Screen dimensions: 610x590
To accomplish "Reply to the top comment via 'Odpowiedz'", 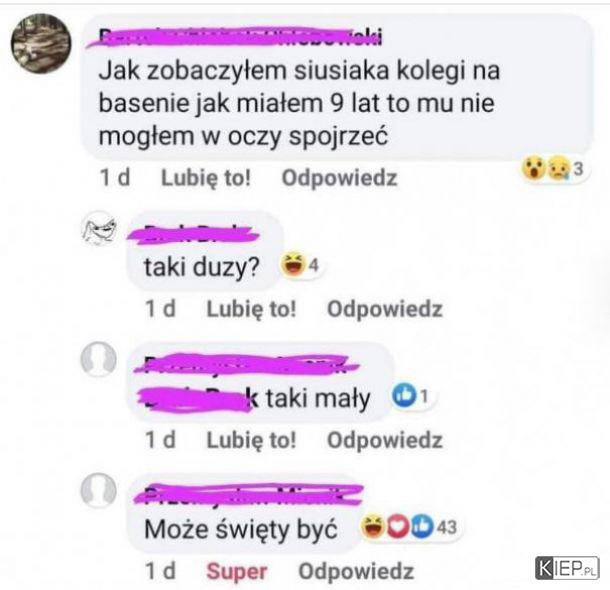I will (x=339, y=178).
